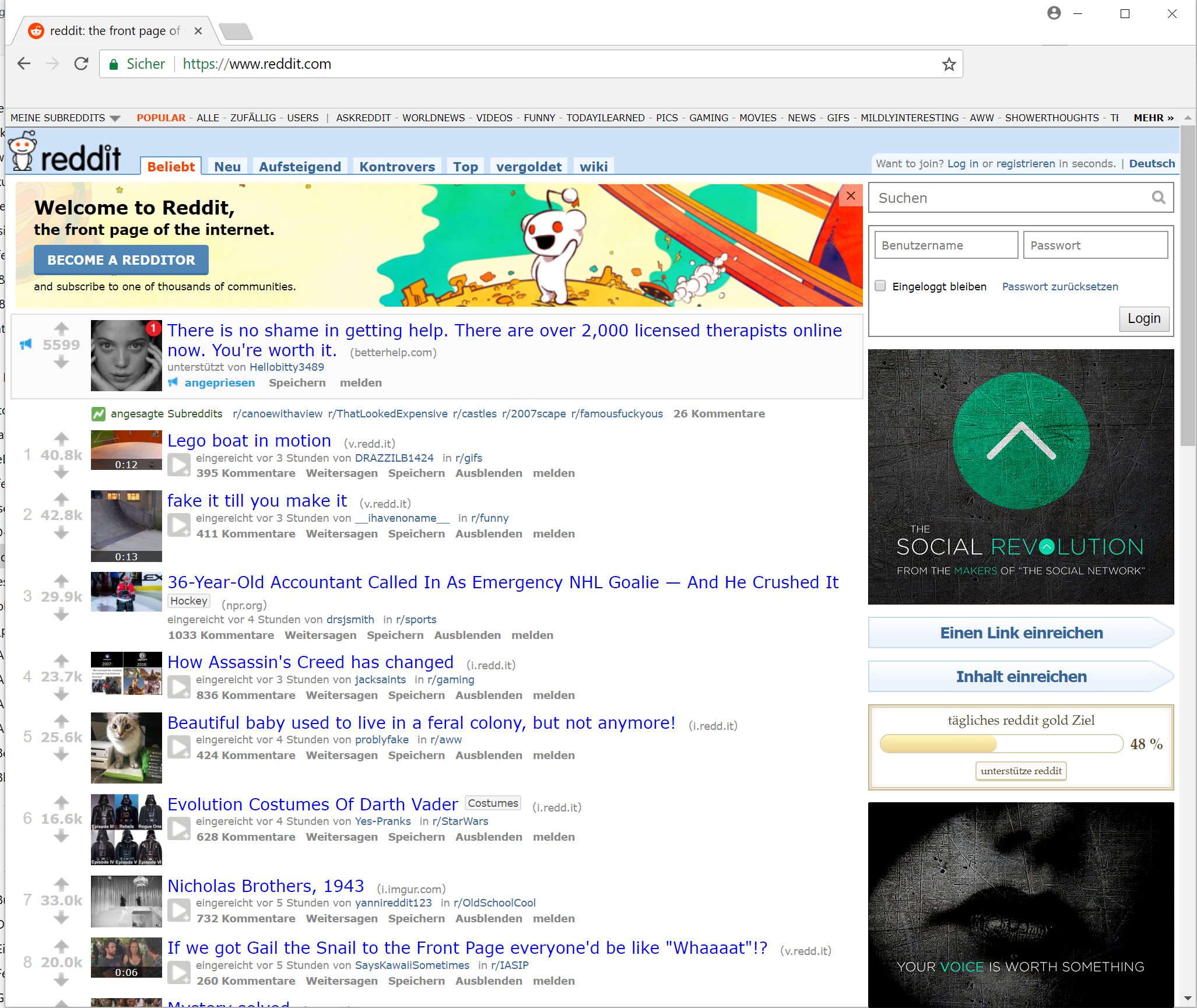Close the reddit browser tab
This screenshot has height=1008, width=1197.
(x=198, y=31)
